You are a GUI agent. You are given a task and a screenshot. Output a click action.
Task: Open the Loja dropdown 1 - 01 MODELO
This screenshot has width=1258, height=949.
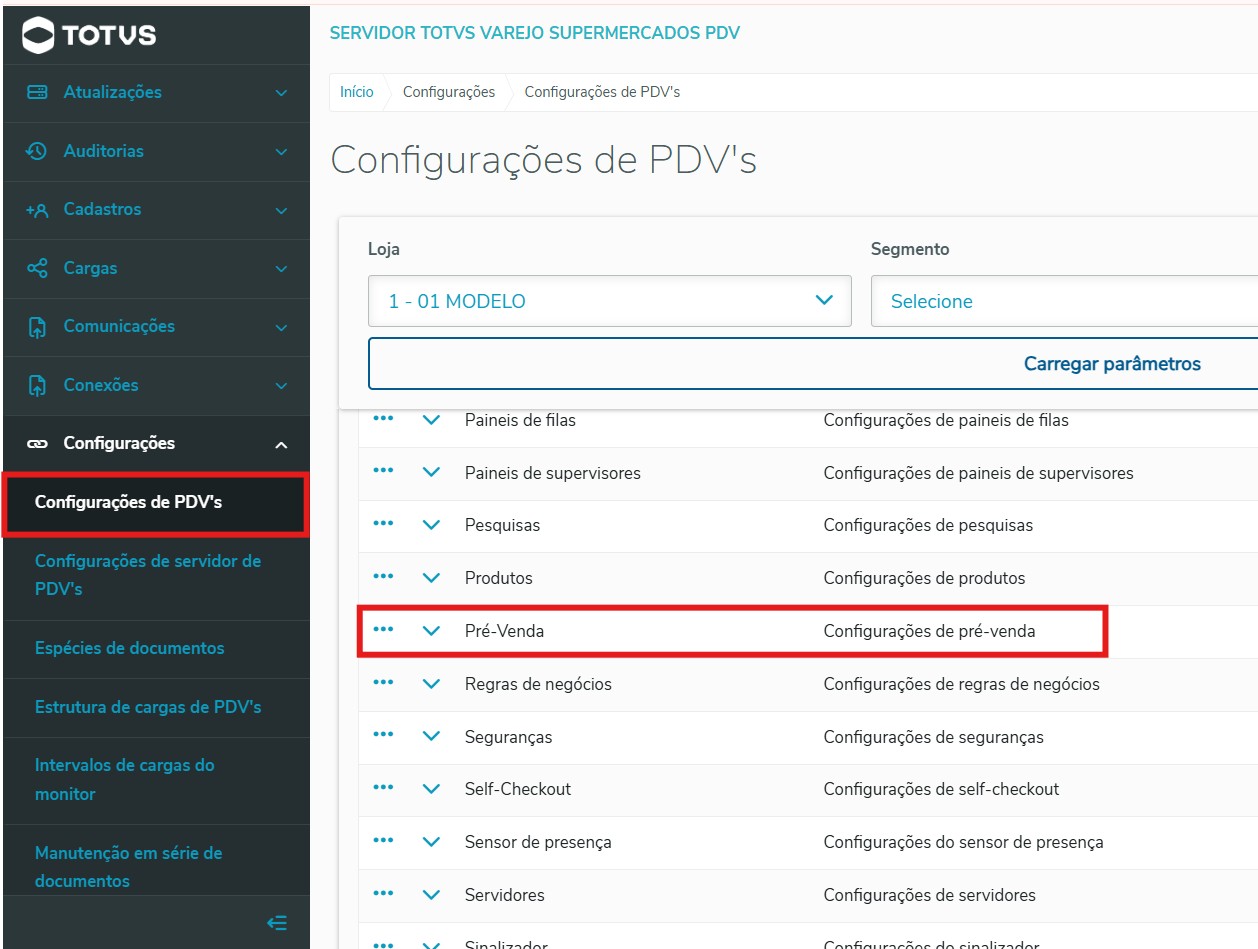pos(610,301)
